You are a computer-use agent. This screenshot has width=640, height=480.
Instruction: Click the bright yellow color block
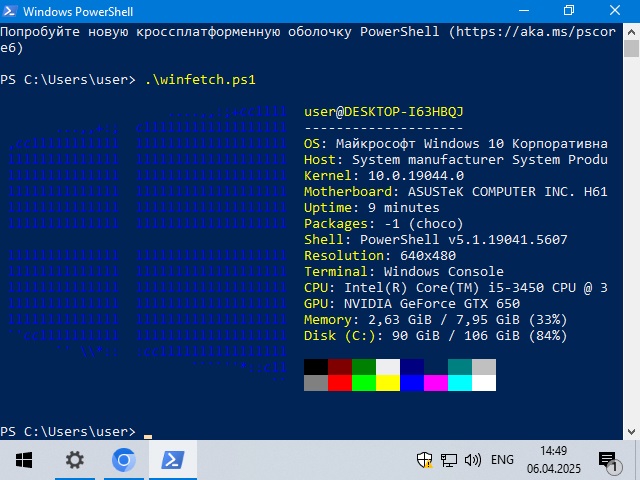388,383
